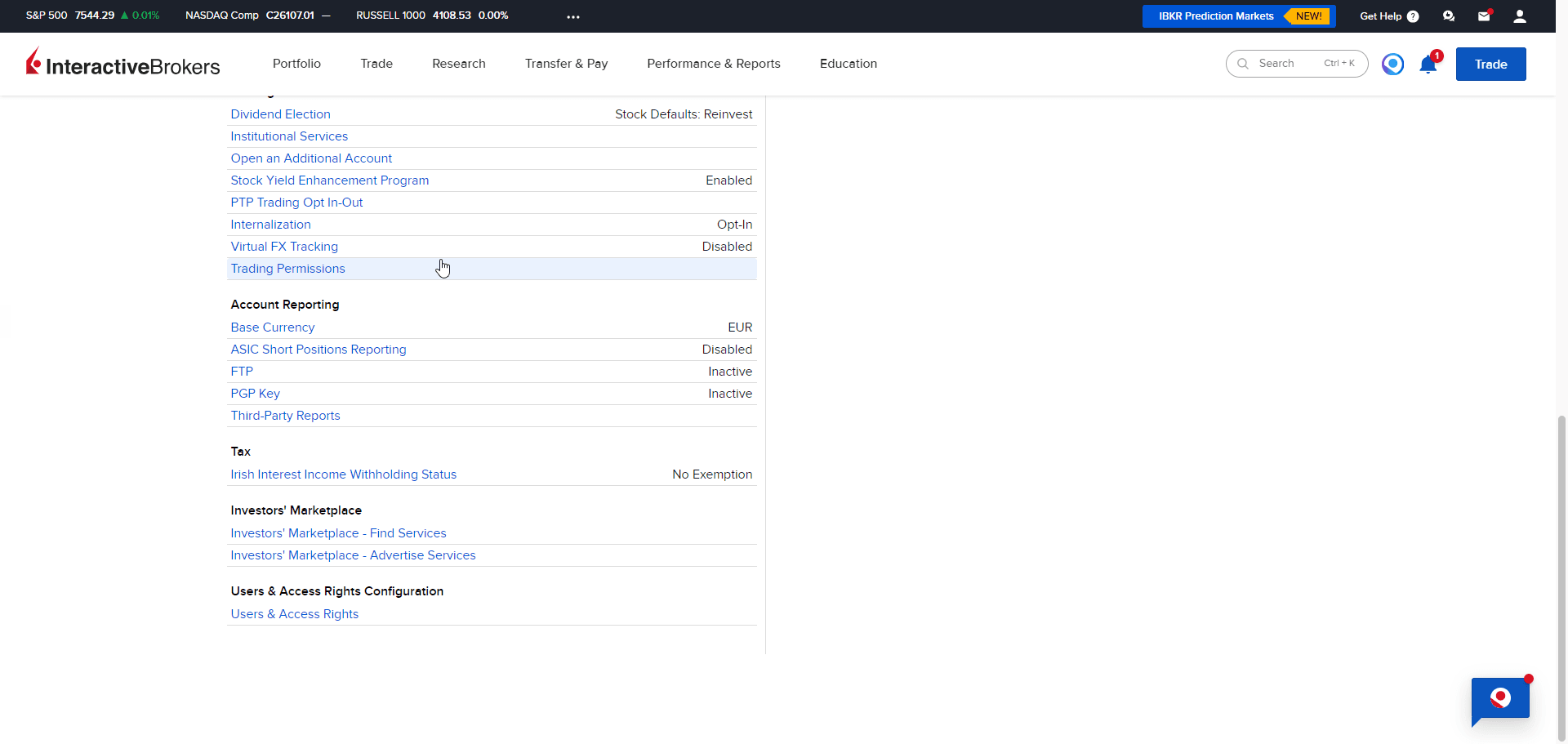1568x744 pixels.
Task: Open the floating chat widget button
Action: click(x=1500, y=699)
